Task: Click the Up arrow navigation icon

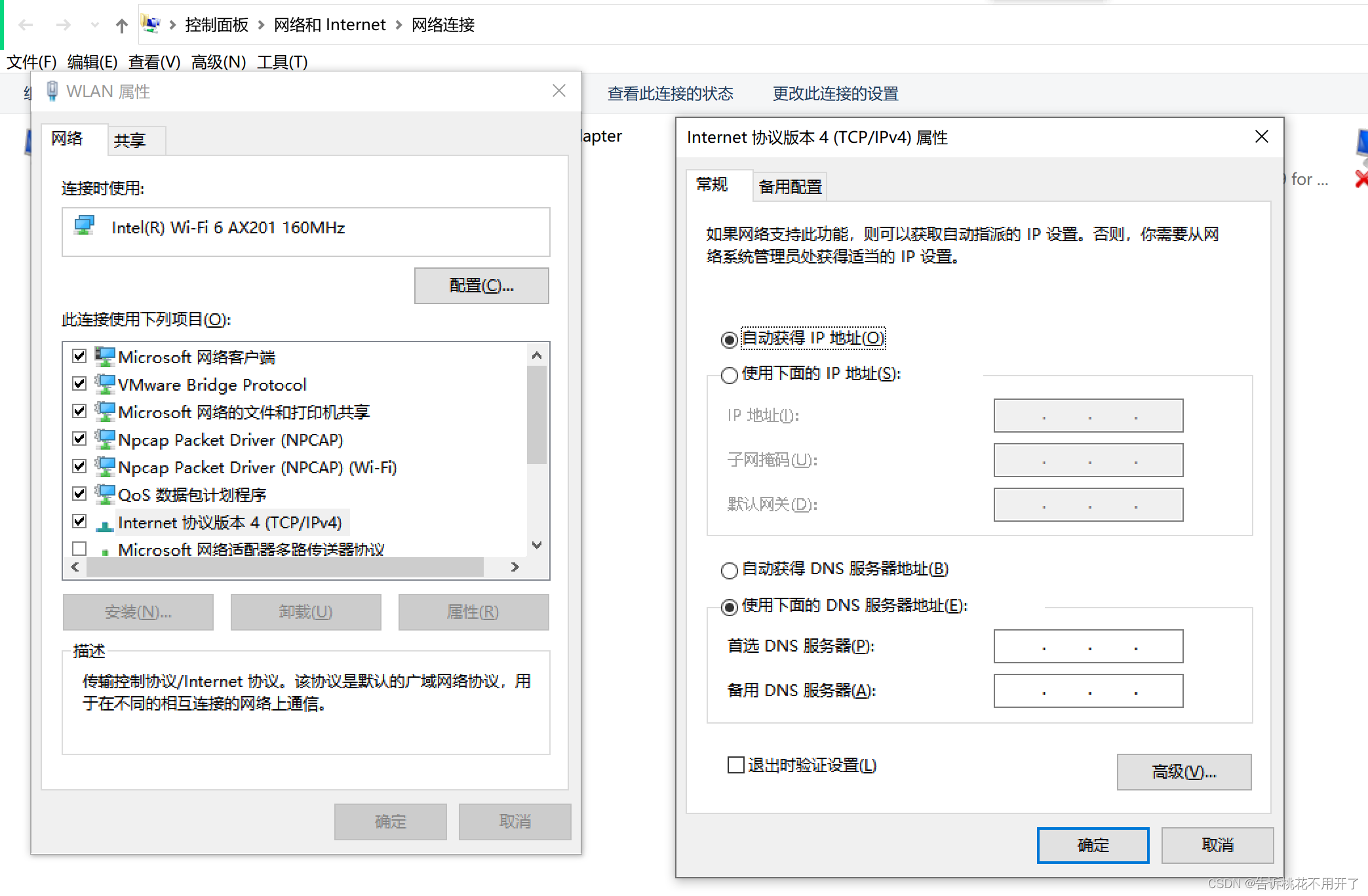Action: click(x=121, y=26)
